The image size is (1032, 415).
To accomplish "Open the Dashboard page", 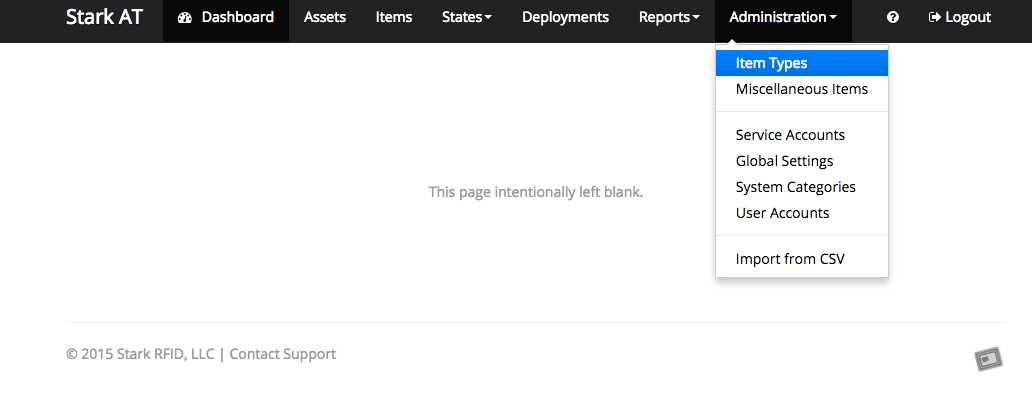I will 226,17.
